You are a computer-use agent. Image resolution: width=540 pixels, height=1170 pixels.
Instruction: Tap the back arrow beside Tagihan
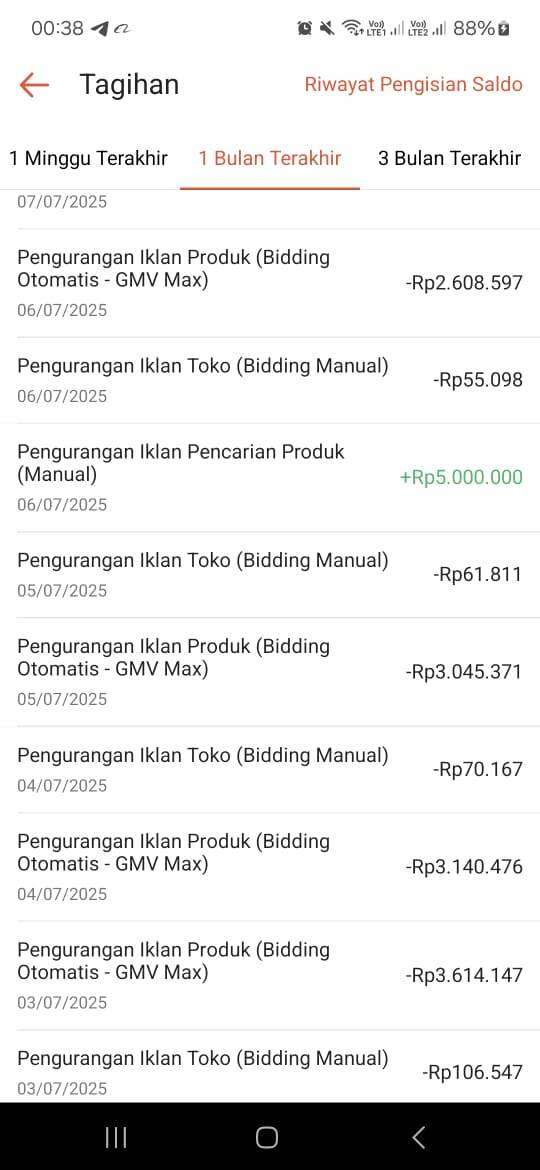click(34, 84)
